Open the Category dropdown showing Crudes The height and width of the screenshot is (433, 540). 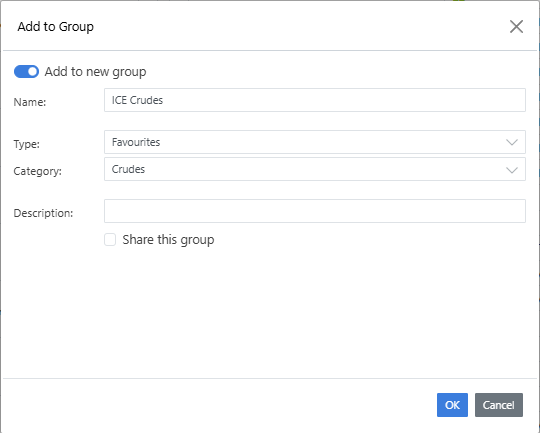[315, 169]
